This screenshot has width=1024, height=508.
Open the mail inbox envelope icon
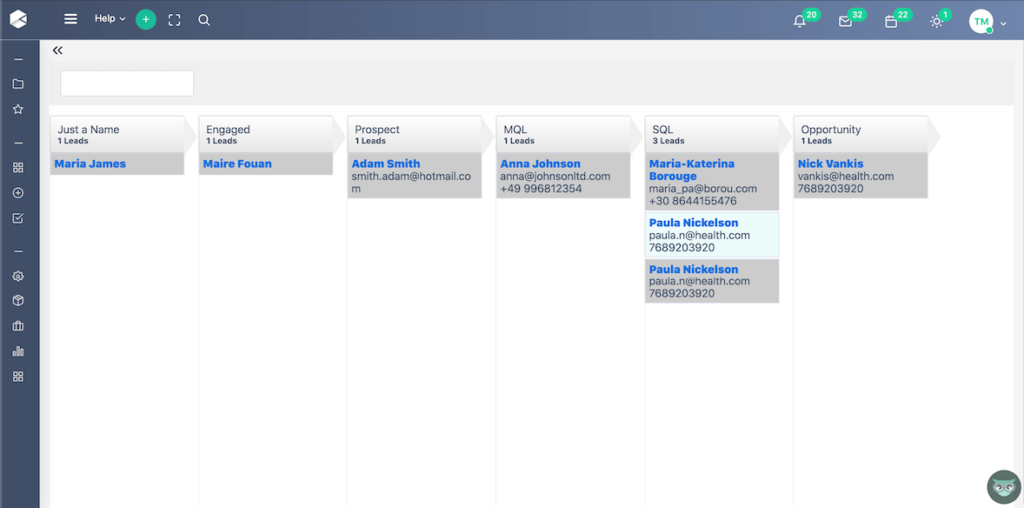pos(845,21)
